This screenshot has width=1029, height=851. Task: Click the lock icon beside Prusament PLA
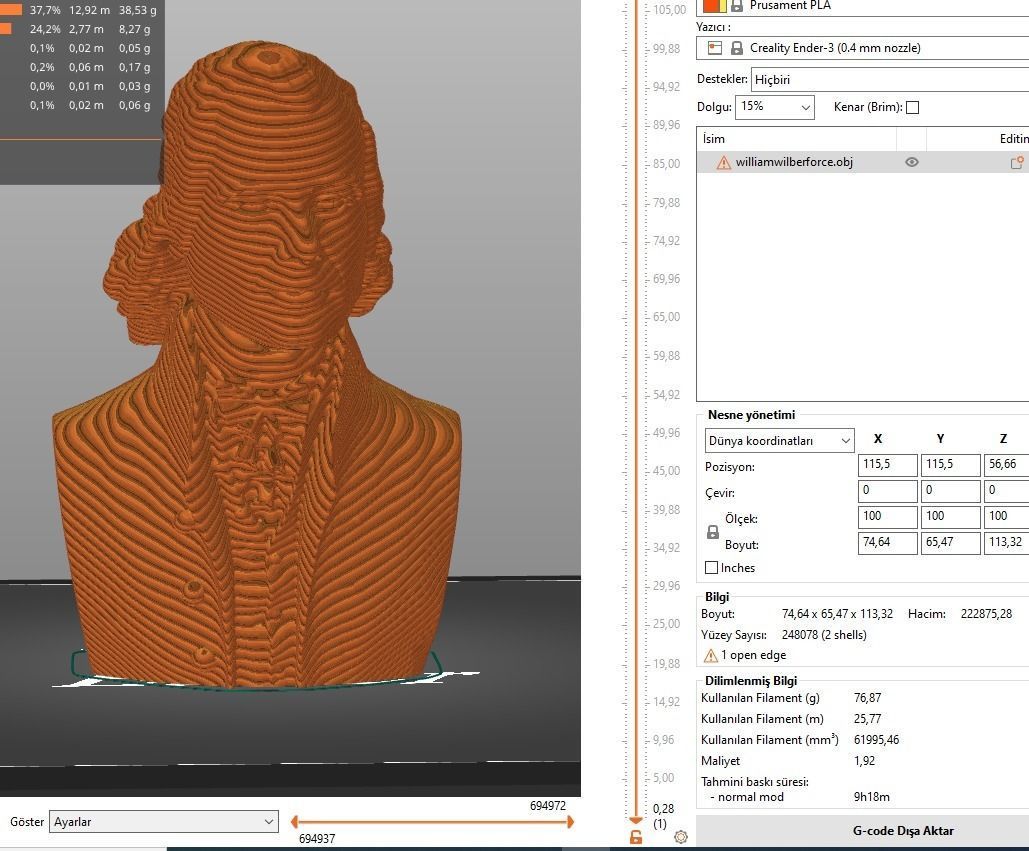(737, 5)
